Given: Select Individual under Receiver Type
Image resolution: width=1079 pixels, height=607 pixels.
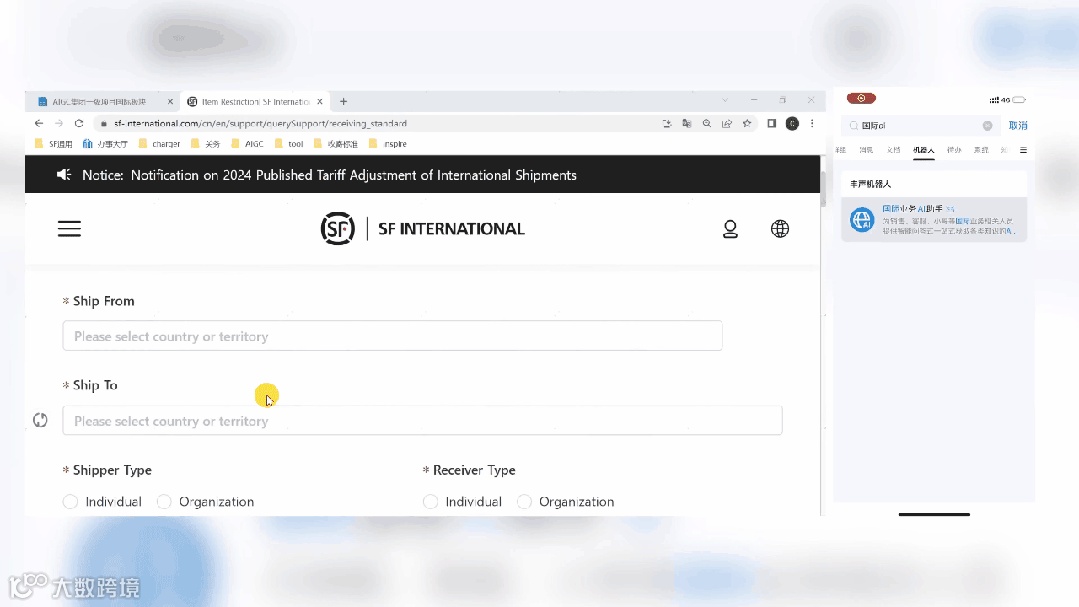Looking at the screenshot, I should tap(430, 502).
